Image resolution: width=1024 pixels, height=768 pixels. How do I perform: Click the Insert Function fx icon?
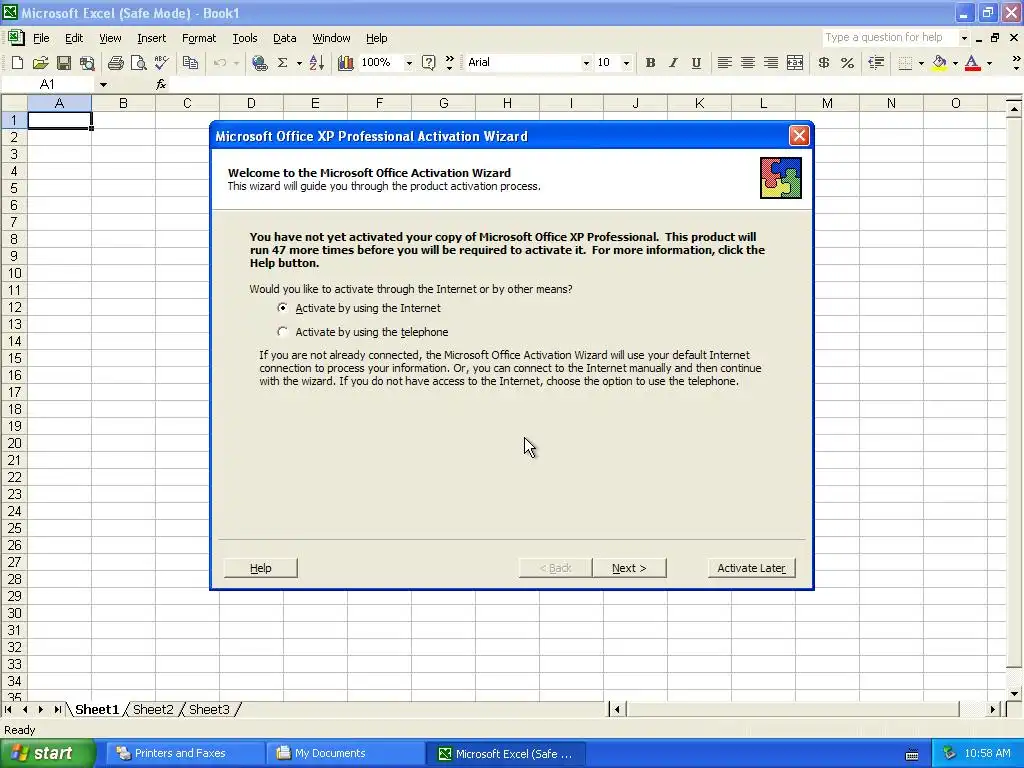pos(161,84)
